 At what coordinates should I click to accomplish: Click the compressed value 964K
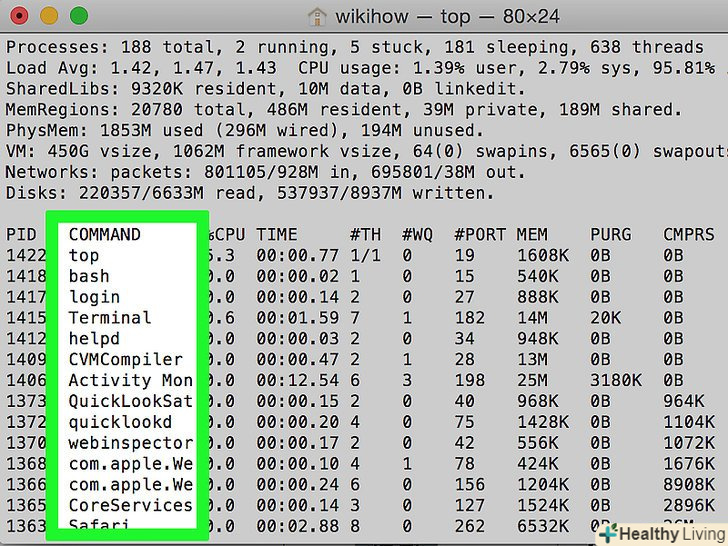point(683,401)
